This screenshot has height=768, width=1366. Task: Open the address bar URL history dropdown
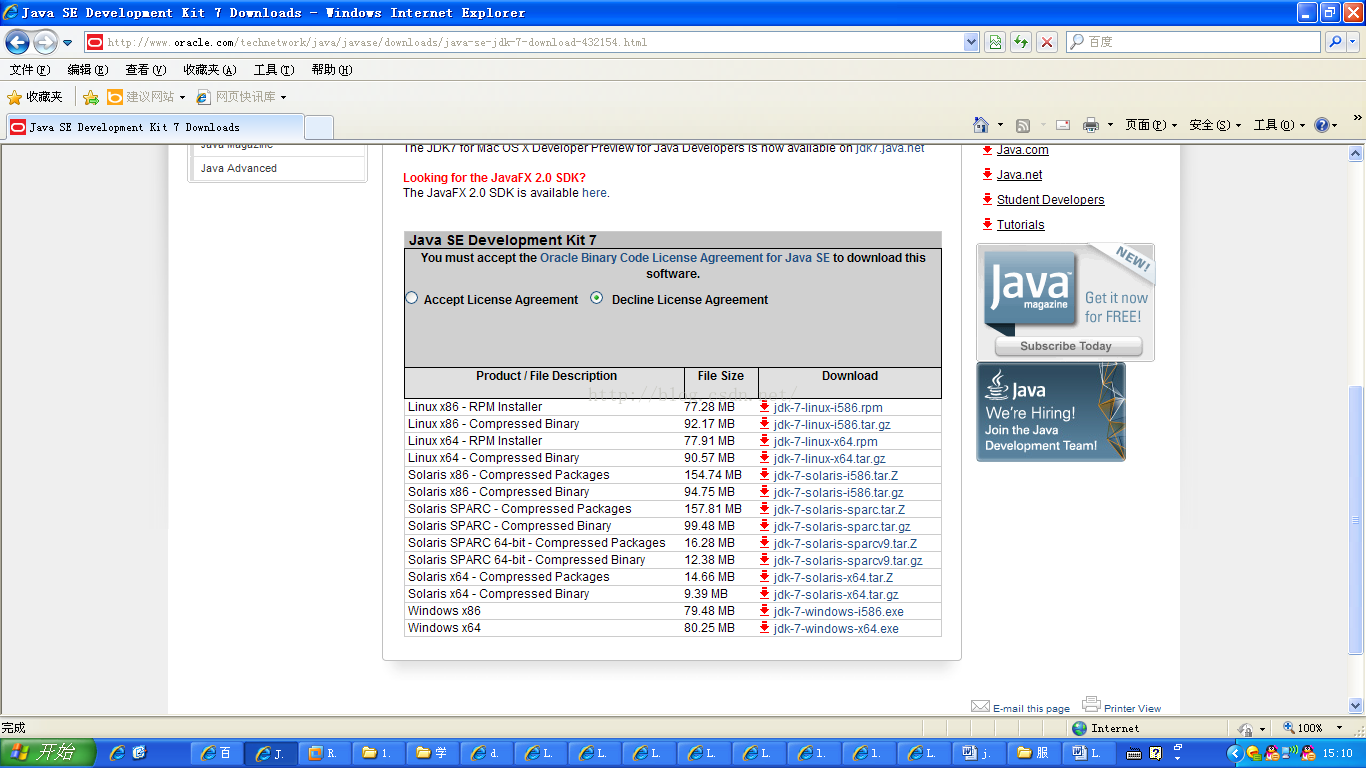[x=971, y=42]
